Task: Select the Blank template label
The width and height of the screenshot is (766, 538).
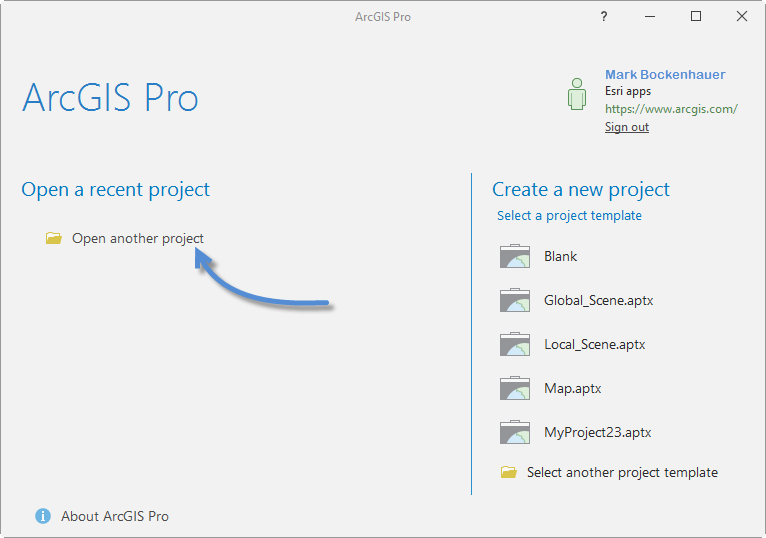Action: click(560, 257)
